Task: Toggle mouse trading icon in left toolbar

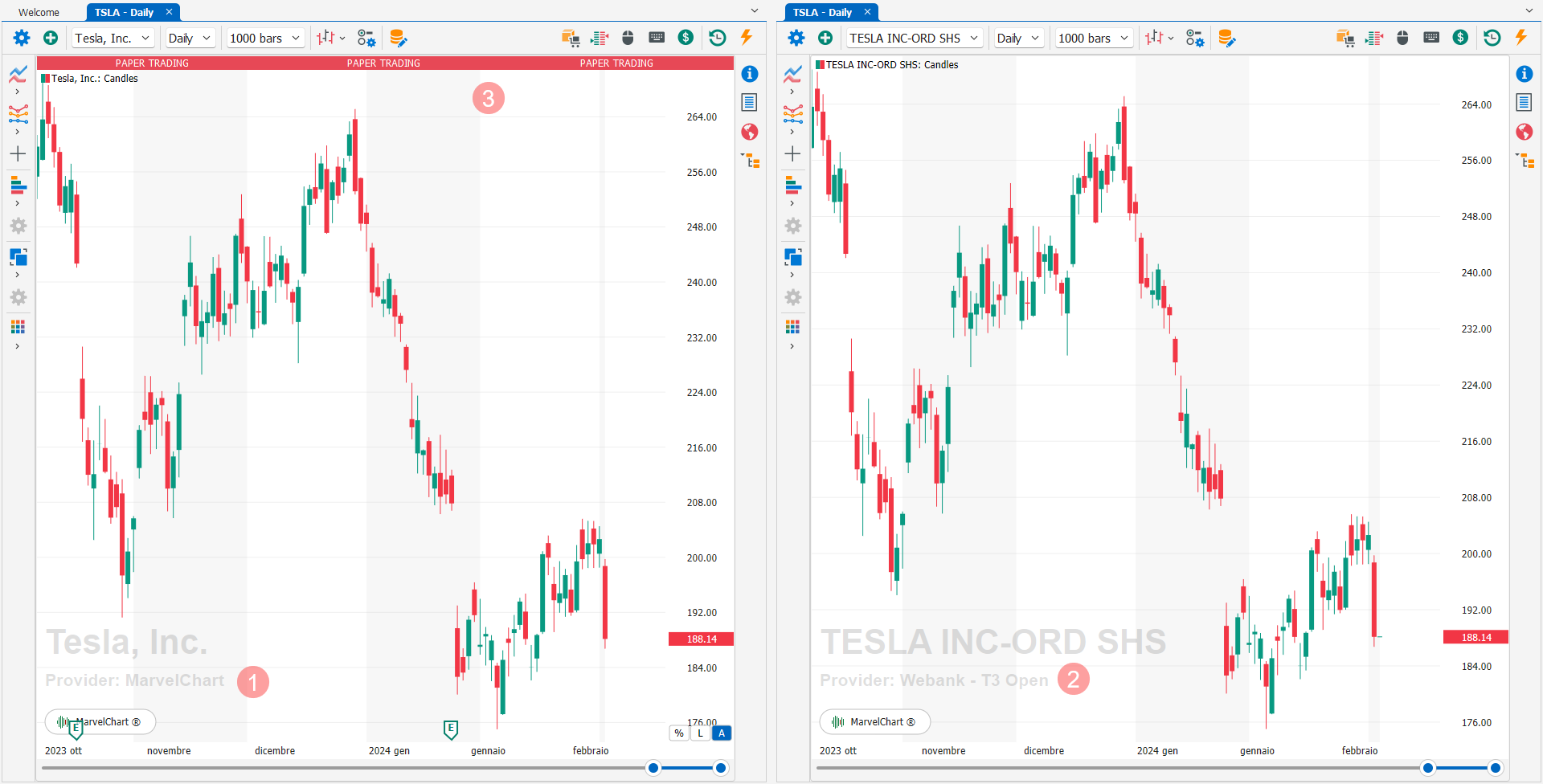Action: tap(628, 38)
